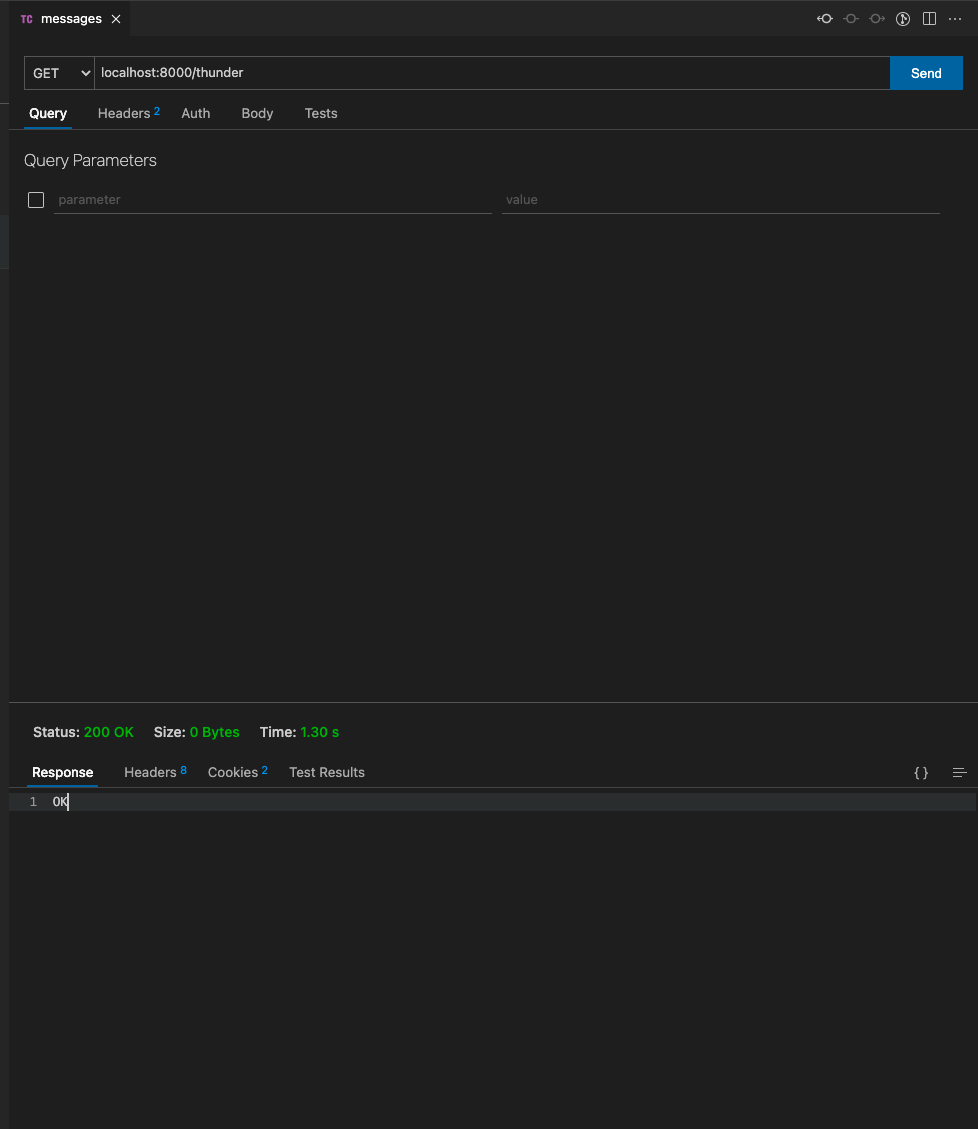
Task: Select the Query tab
Action: click(48, 114)
